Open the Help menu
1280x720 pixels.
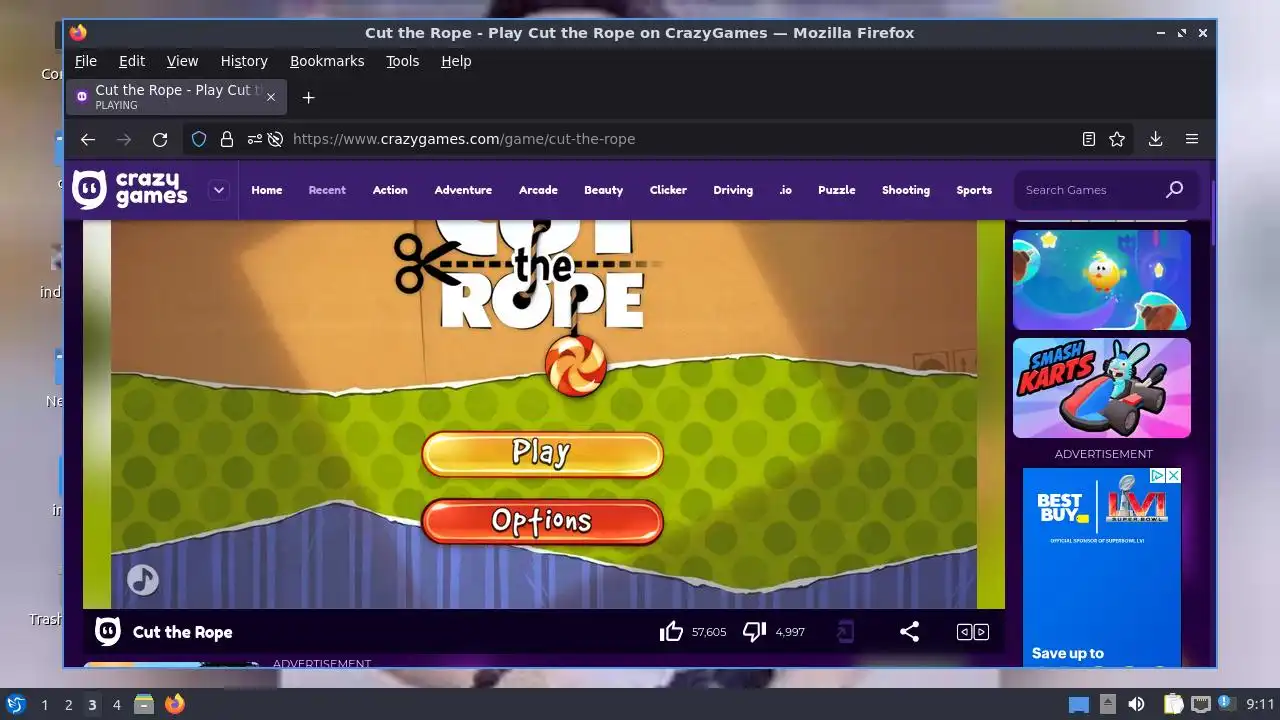coord(456,61)
